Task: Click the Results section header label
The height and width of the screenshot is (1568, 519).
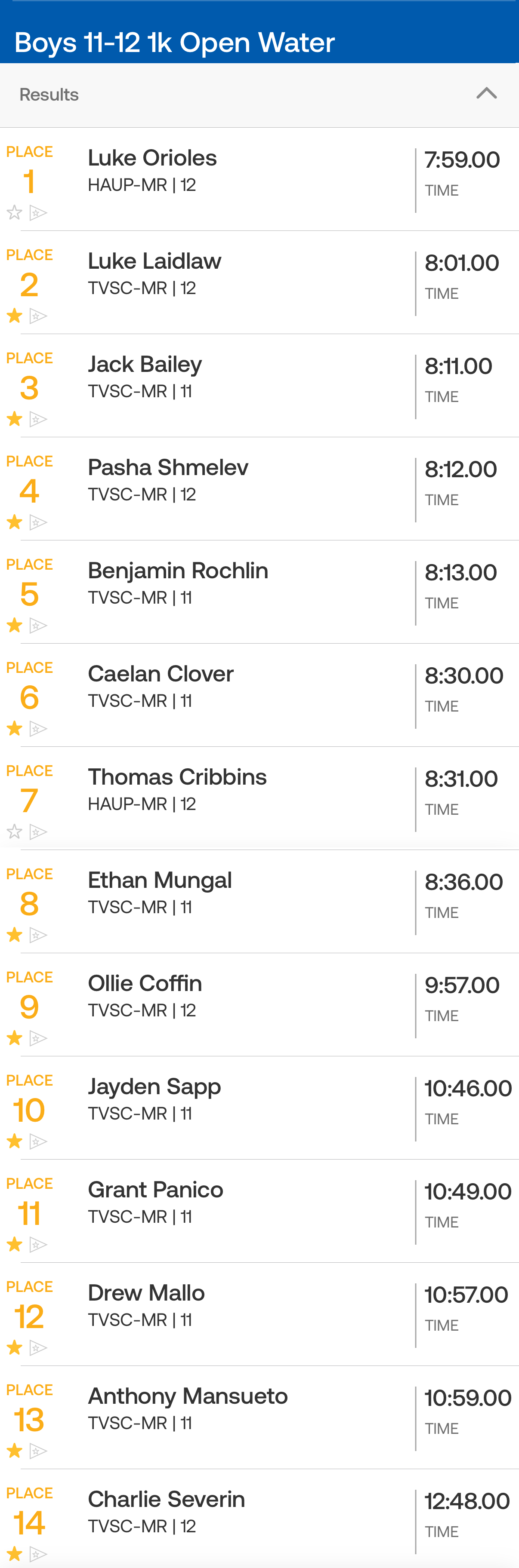Action: [49, 95]
